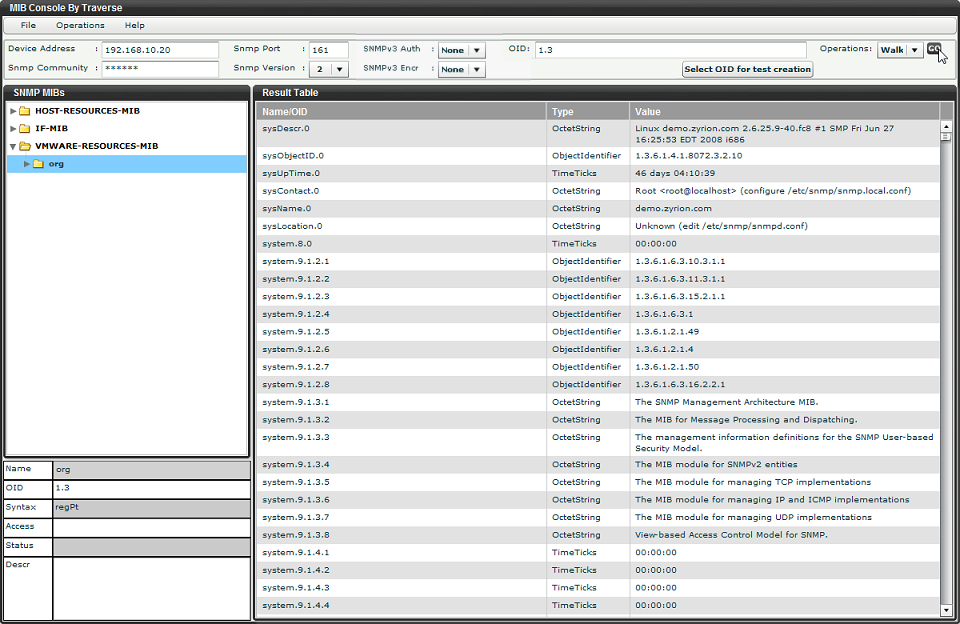960x624 pixels.
Task: Open the SNMPv3 Auth dropdown
Action: click(476, 50)
